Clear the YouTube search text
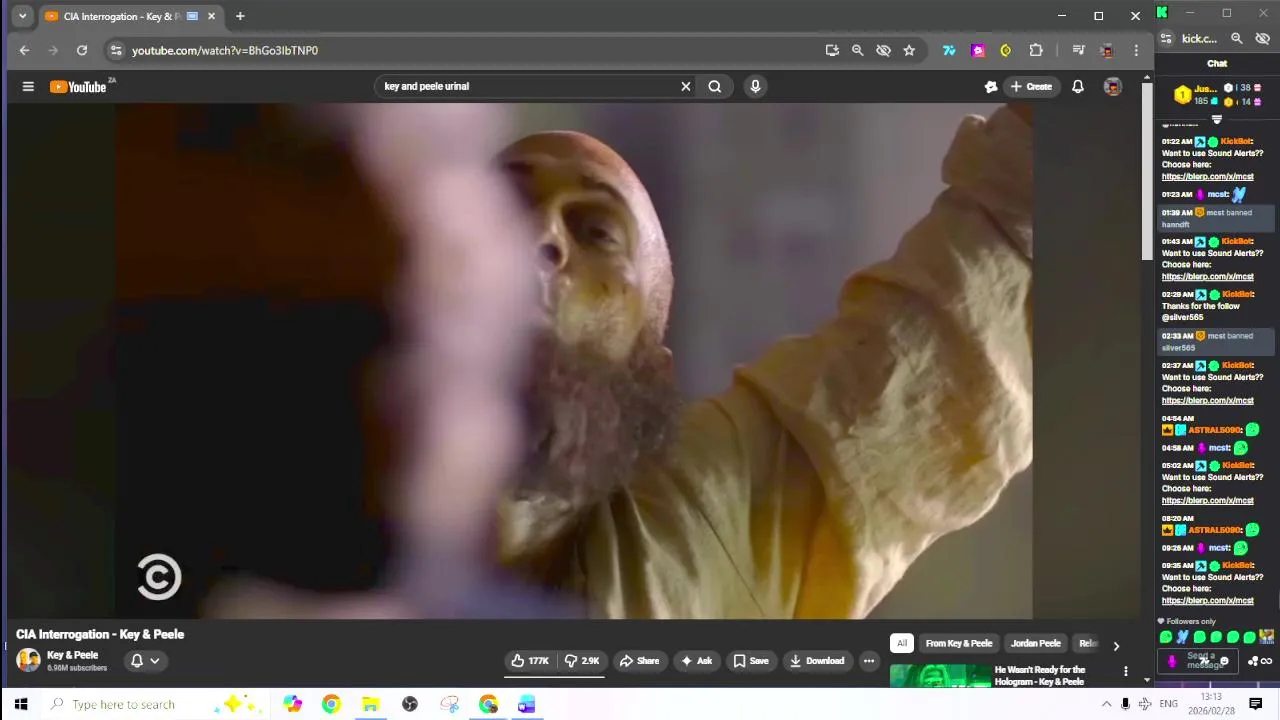This screenshot has height=720, width=1280. tap(686, 86)
